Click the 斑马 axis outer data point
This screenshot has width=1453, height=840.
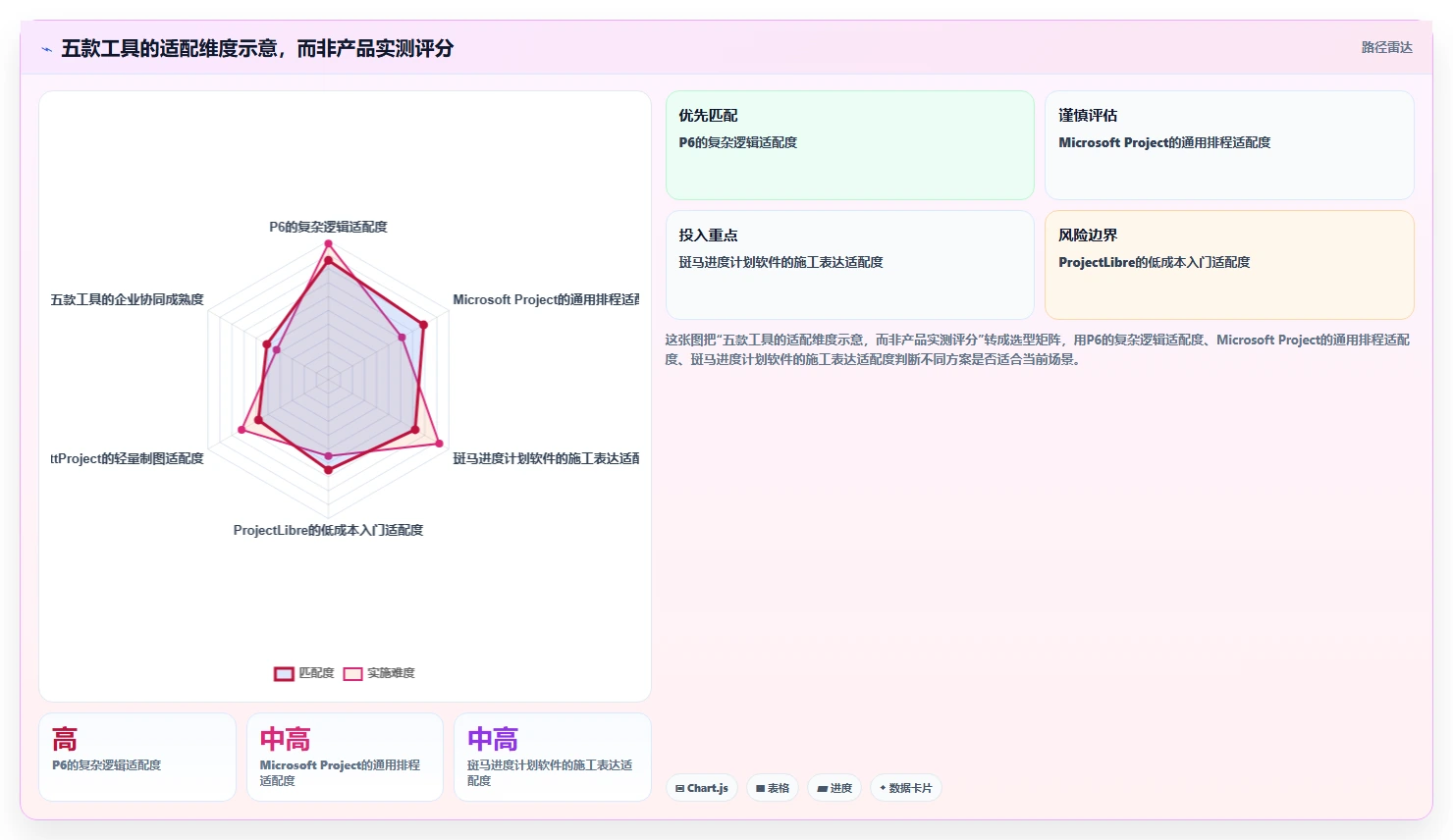(439, 444)
